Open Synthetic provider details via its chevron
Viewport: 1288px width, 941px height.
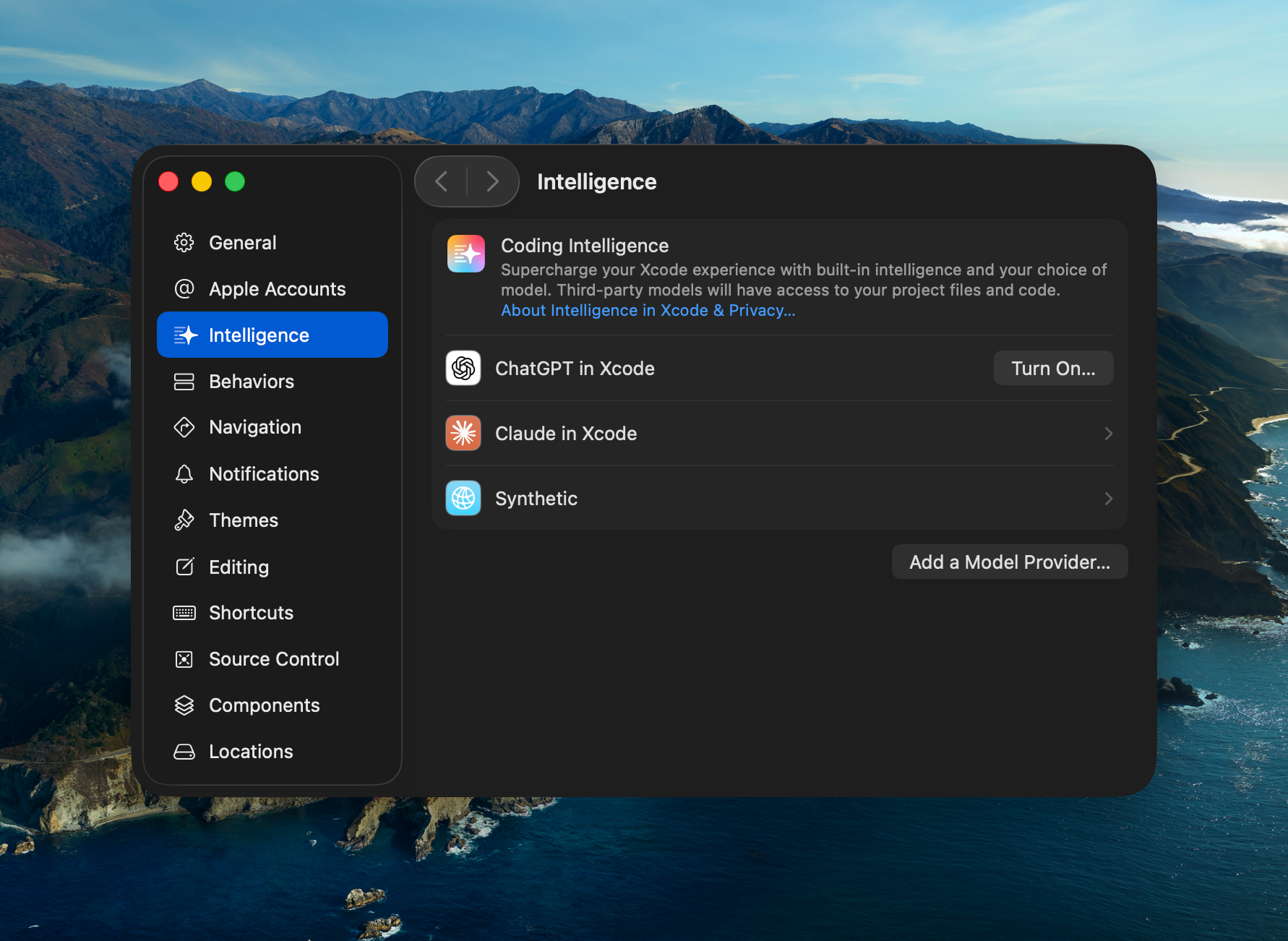point(1108,498)
